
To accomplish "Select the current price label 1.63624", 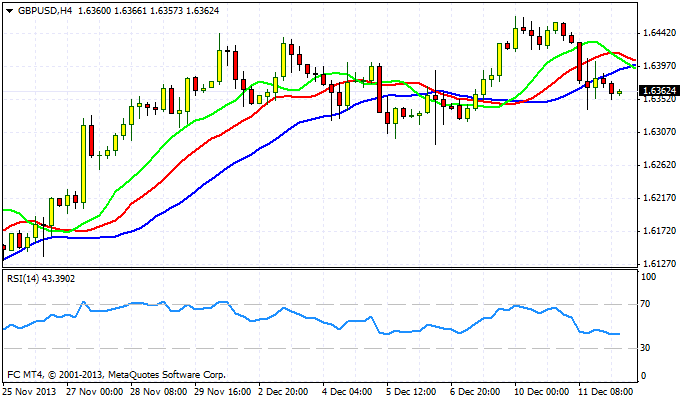I will (660, 91).
